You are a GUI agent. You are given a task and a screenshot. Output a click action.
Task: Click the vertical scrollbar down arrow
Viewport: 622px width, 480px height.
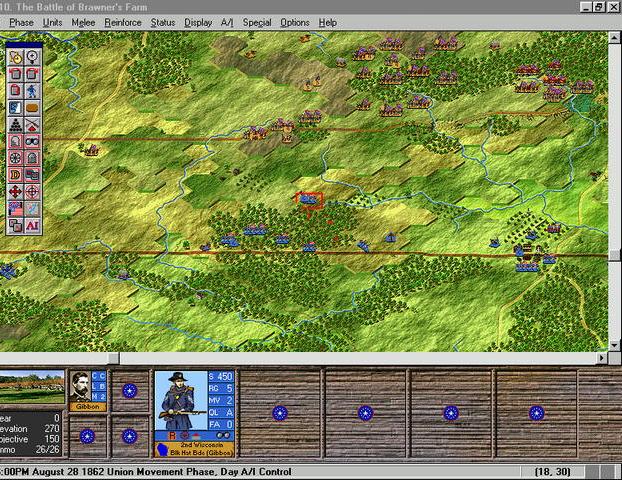coord(614,345)
